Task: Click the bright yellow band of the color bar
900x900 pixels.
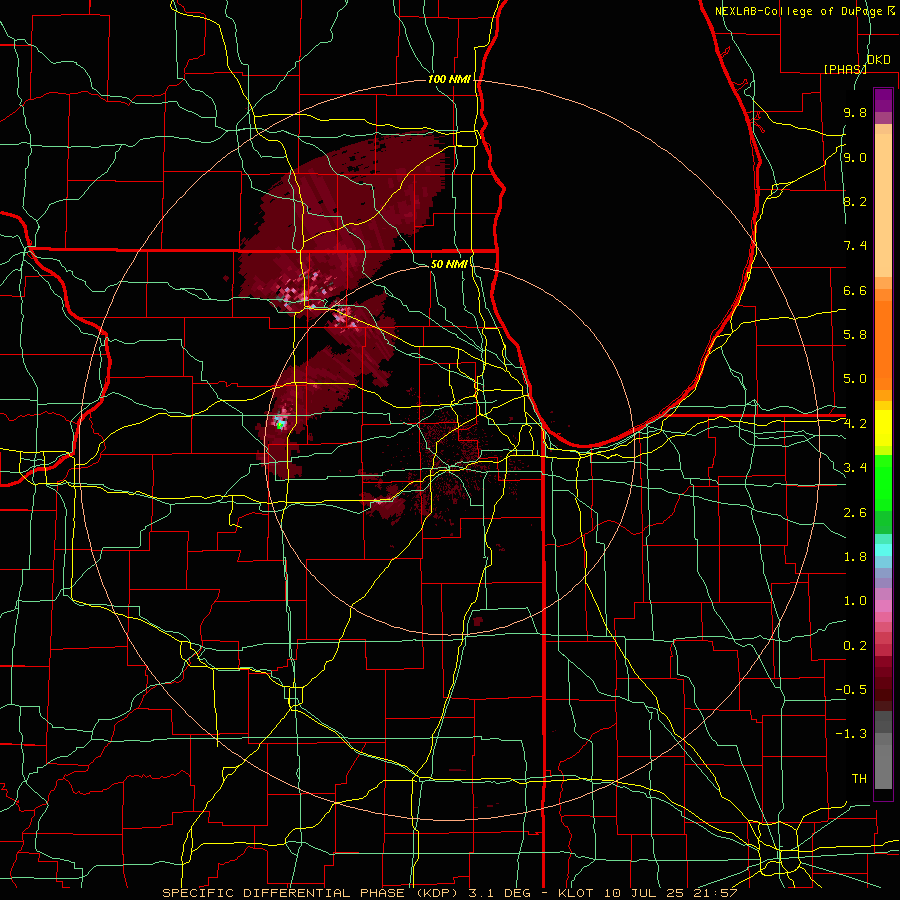Action: point(883,428)
